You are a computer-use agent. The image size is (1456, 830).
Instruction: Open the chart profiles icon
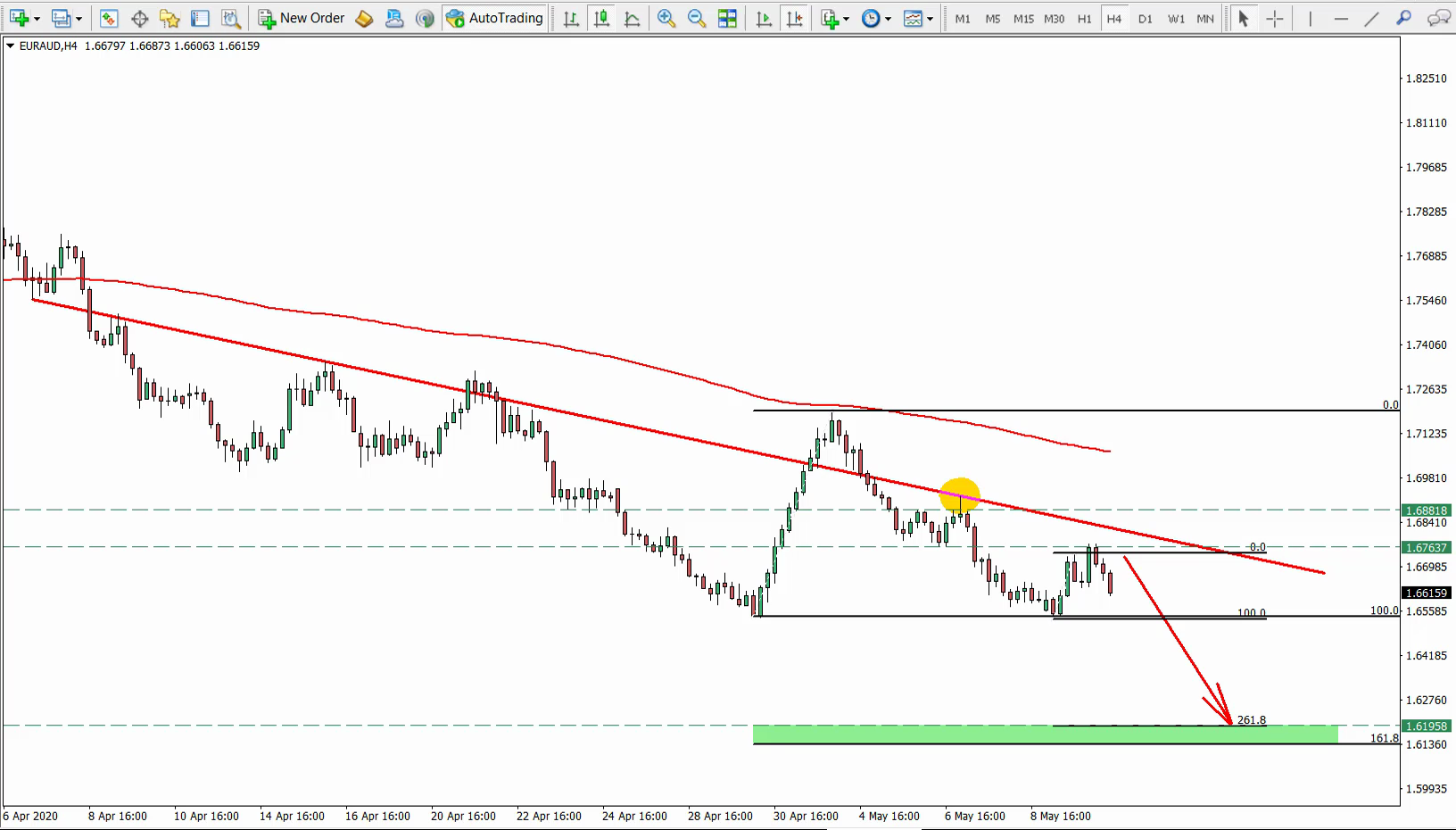tap(61, 18)
